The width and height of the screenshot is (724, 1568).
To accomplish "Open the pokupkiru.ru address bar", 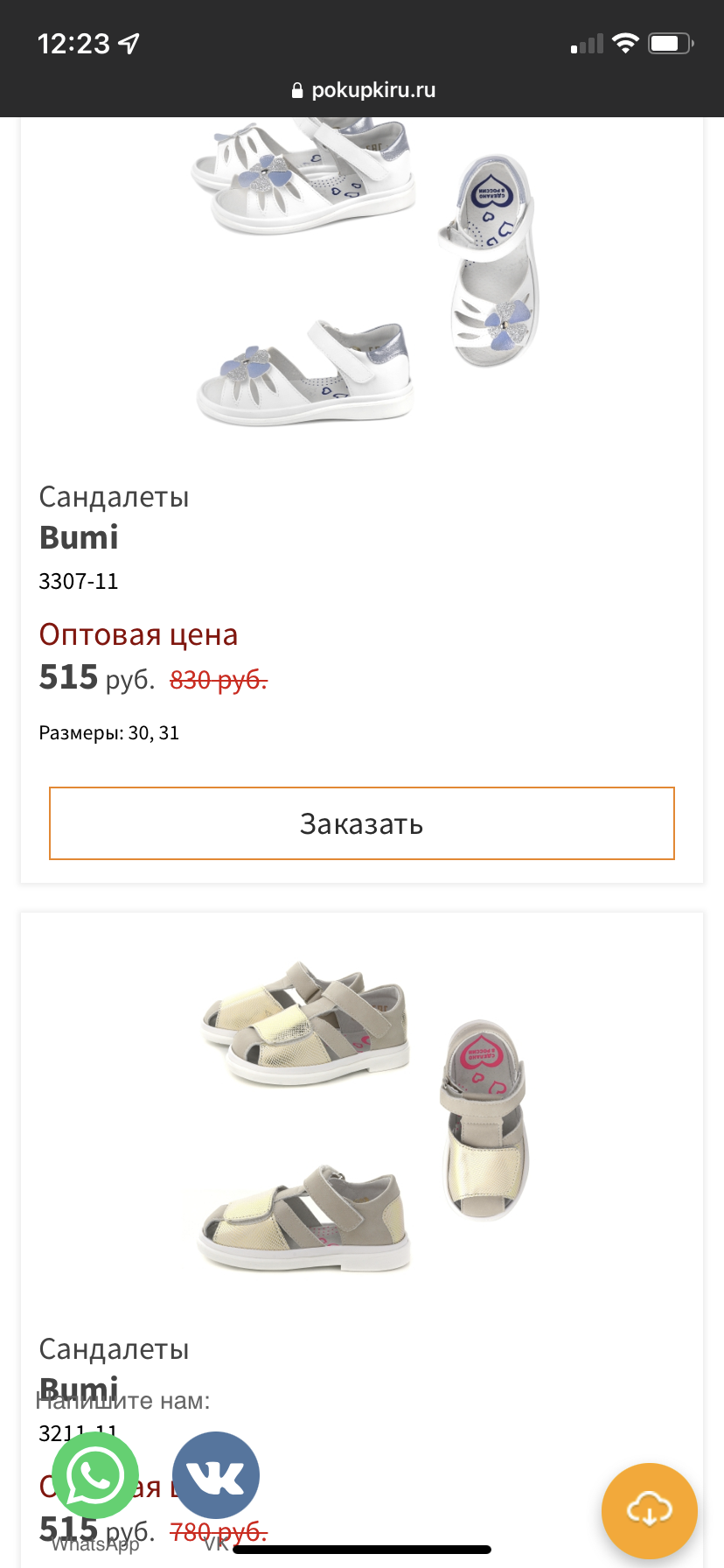I will coord(363,90).
